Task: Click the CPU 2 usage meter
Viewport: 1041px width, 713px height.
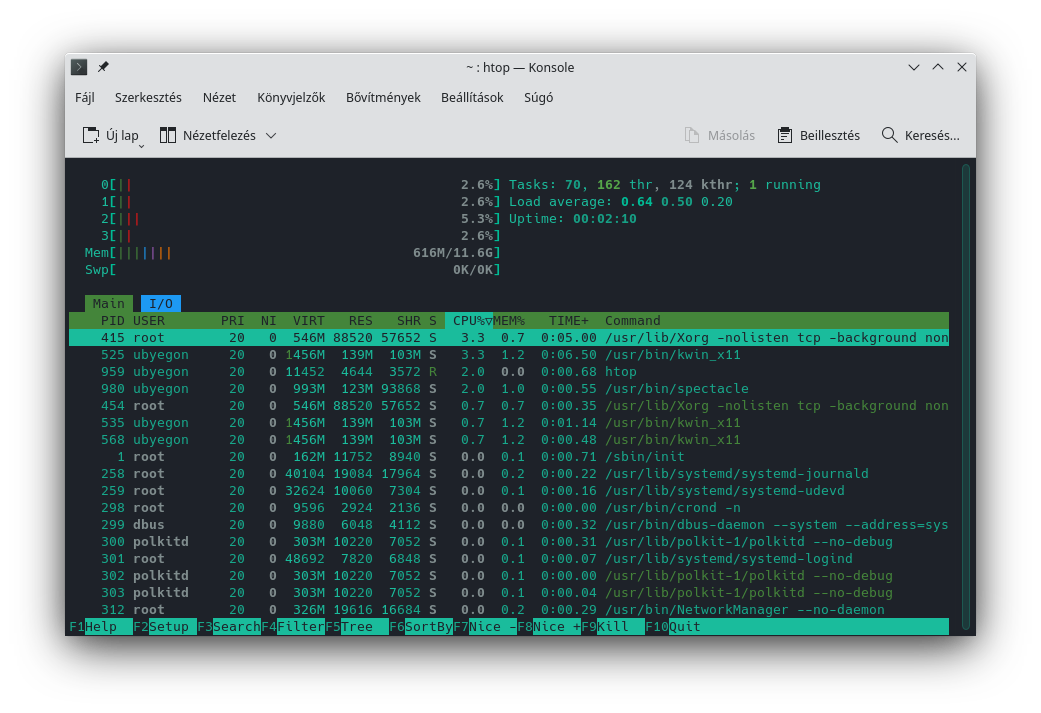Action: point(301,218)
